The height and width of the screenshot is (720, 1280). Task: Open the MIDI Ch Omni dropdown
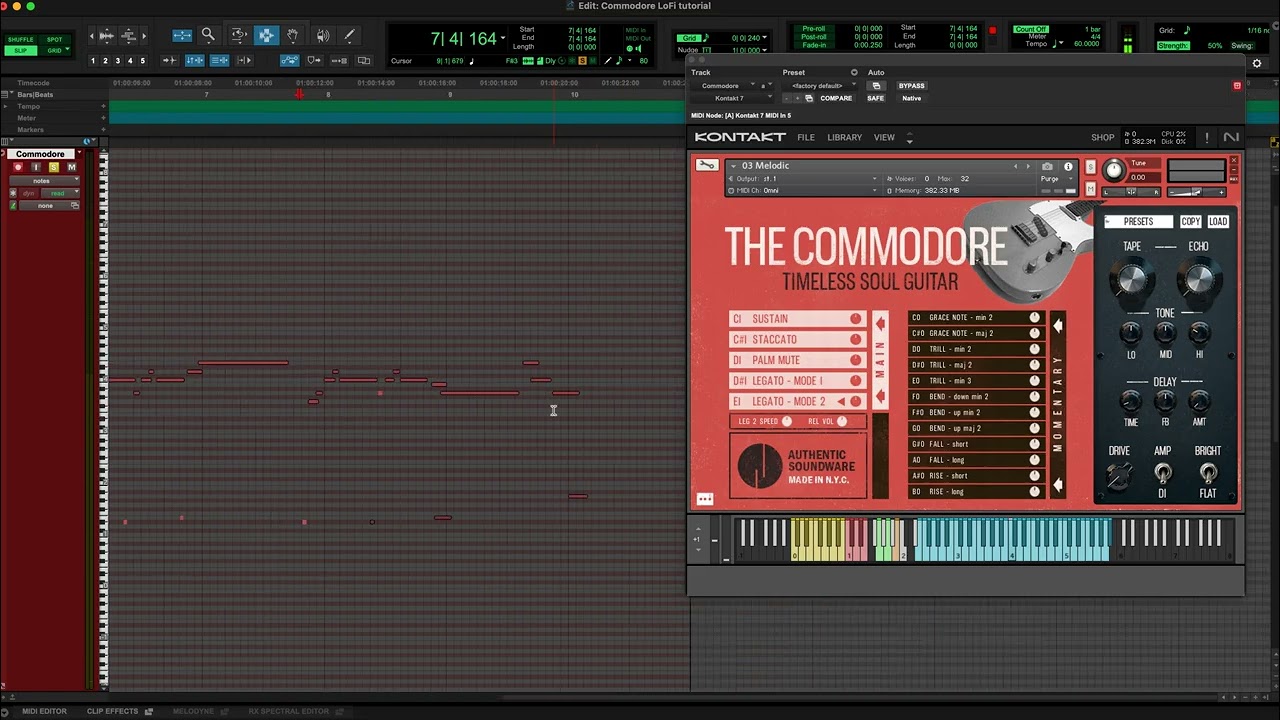pos(804,190)
